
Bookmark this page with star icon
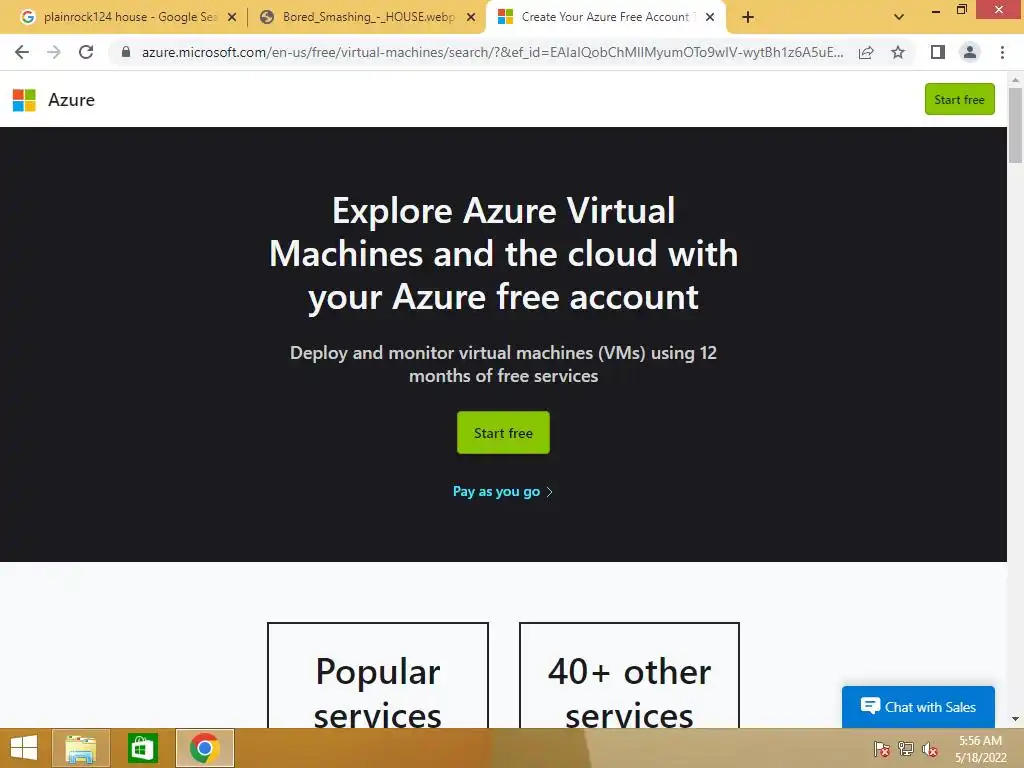898,52
